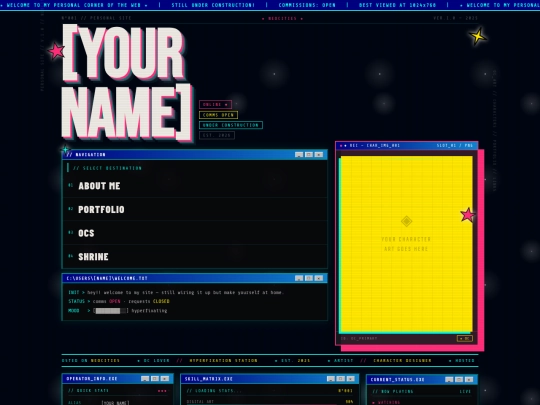Minimize the Navigation window
This screenshot has width=540, height=405.
(299, 155)
